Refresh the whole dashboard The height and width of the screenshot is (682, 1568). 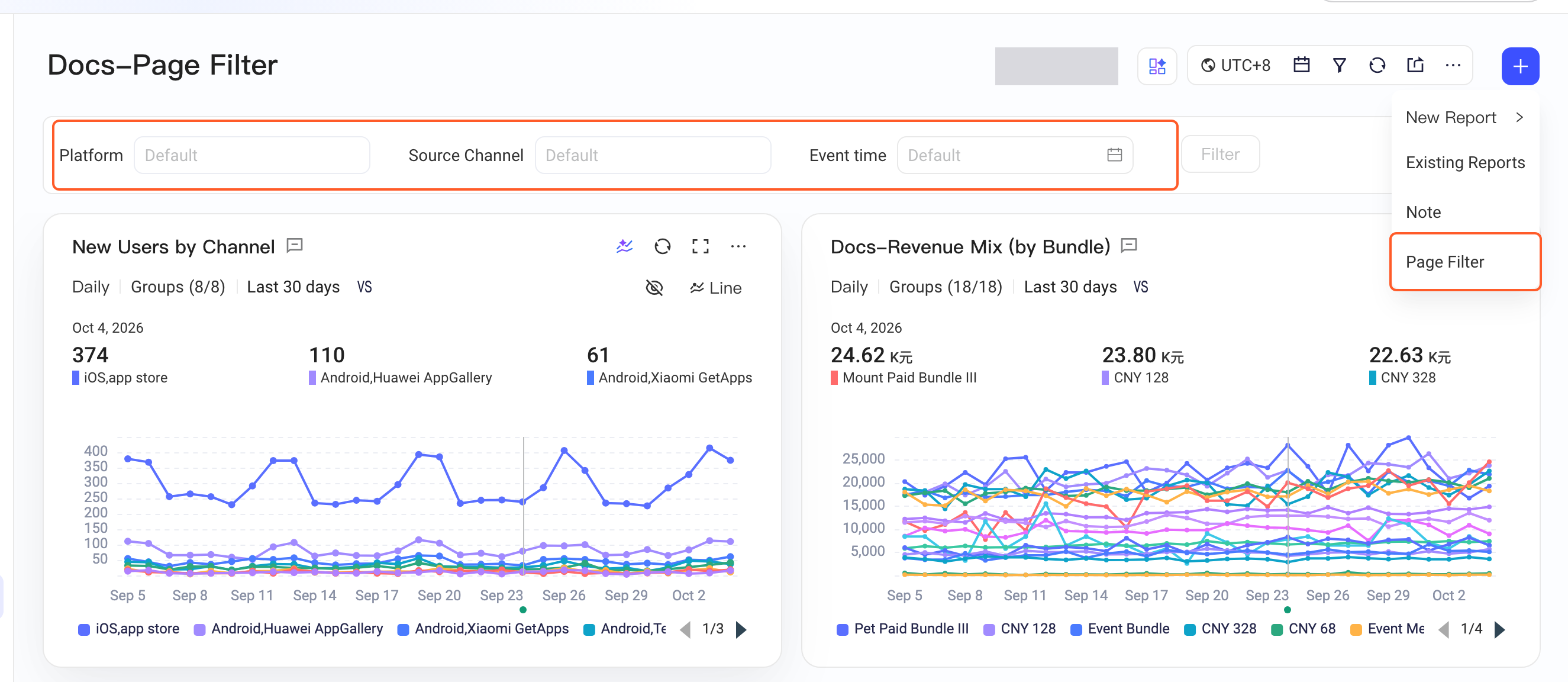click(x=1377, y=65)
